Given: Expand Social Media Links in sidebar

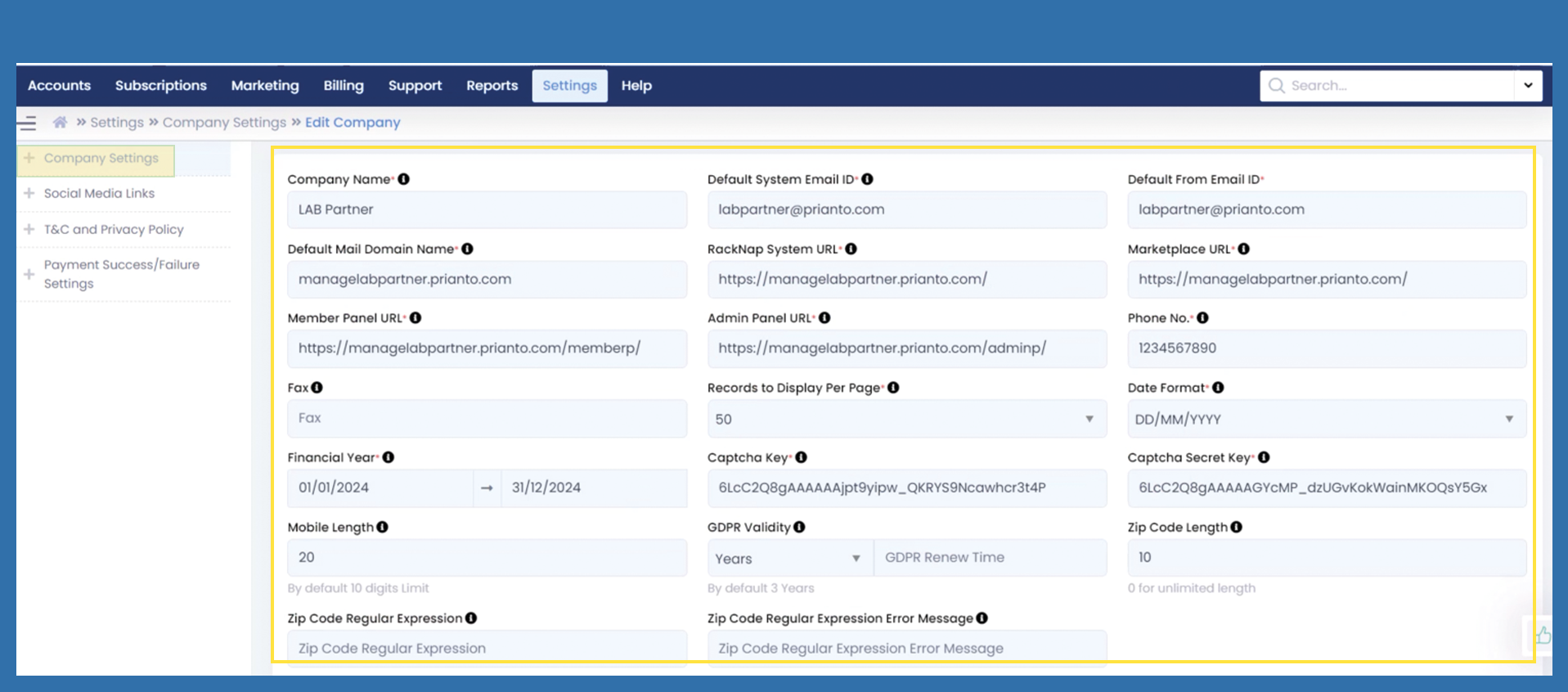Looking at the screenshot, I should [x=99, y=194].
